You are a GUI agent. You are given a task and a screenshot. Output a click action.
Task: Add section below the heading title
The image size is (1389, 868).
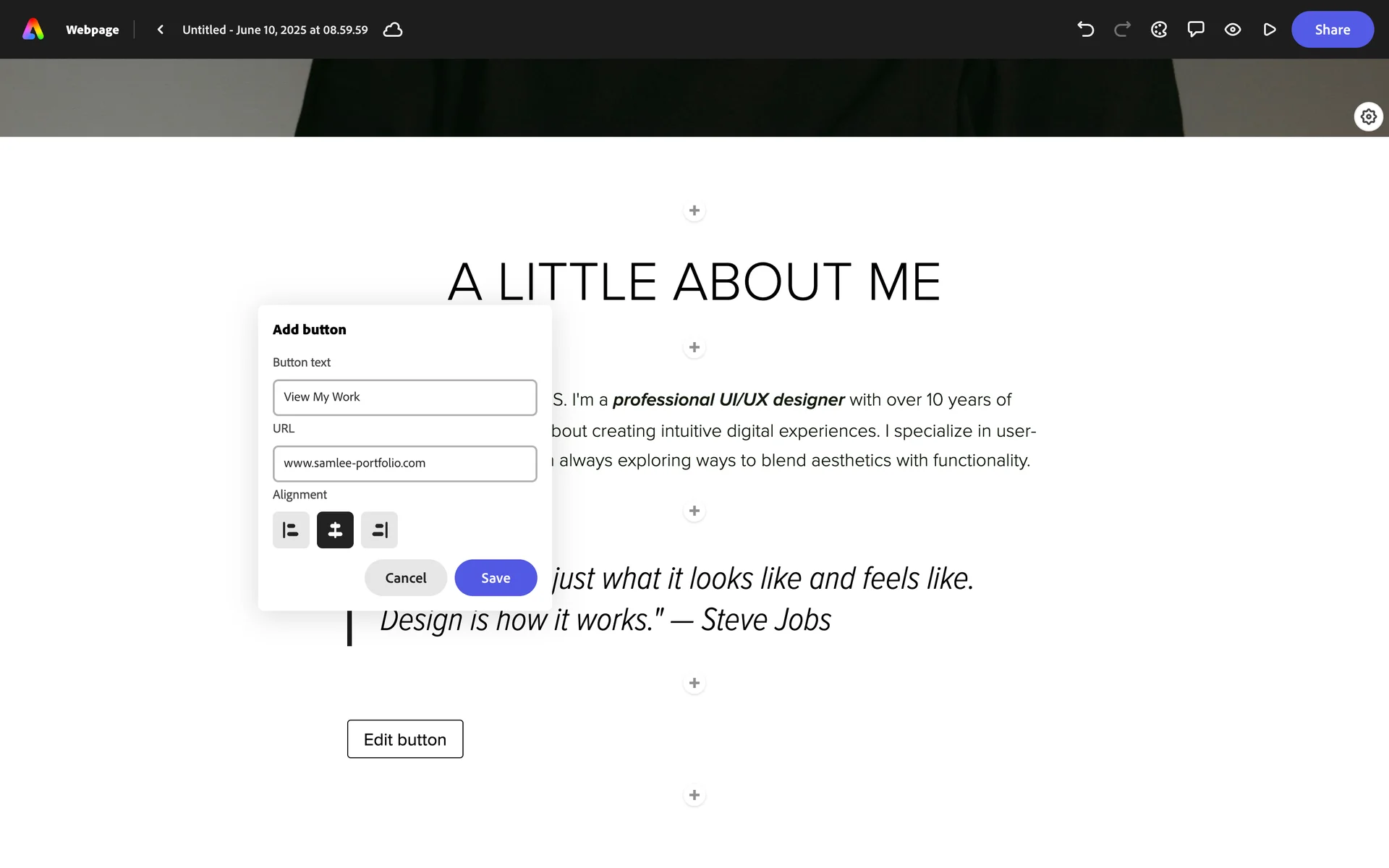[x=694, y=348]
